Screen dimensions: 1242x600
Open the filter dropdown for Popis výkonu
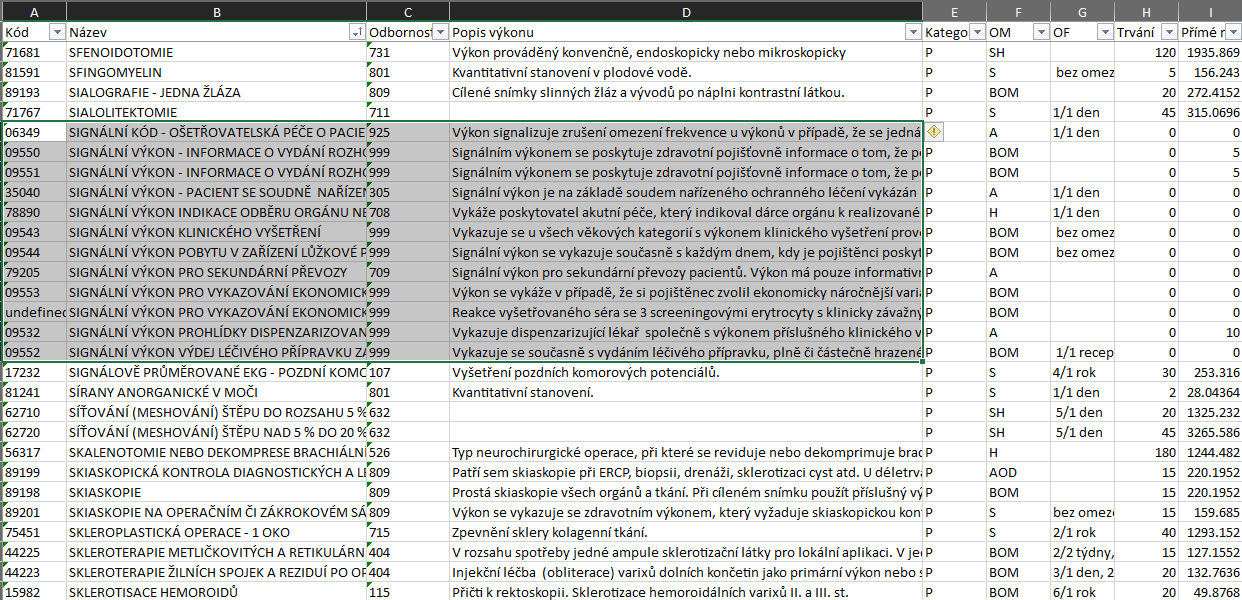[x=912, y=32]
